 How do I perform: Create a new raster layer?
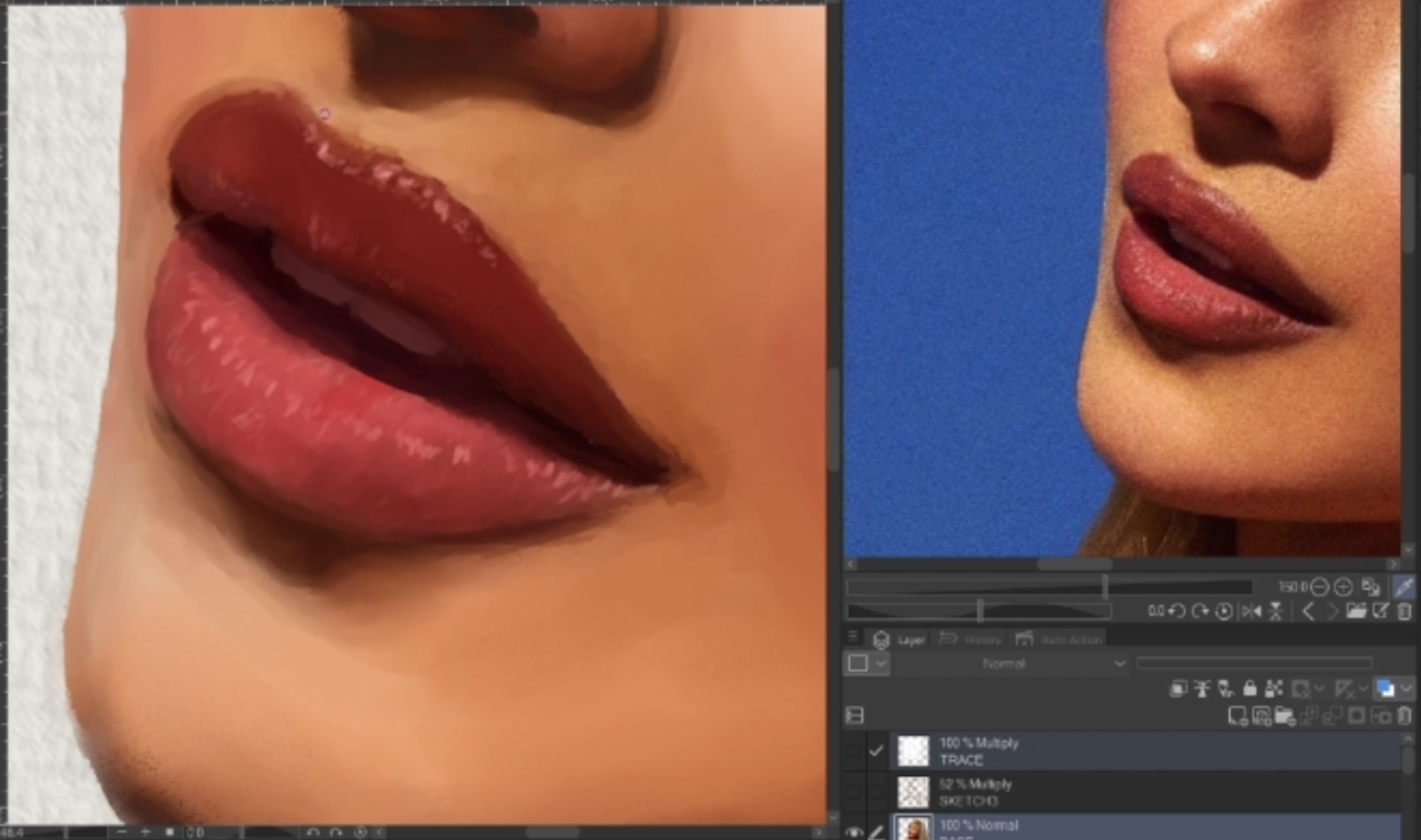click(1238, 715)
